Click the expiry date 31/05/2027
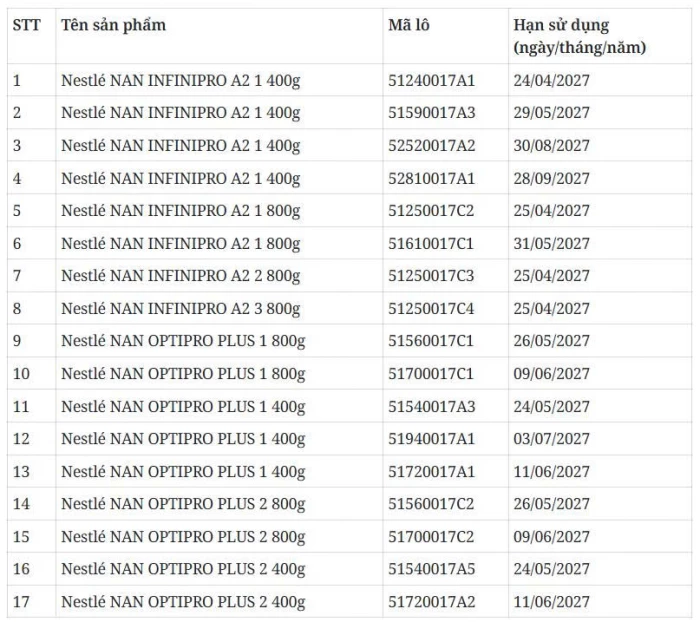 (x=552, y=243)
